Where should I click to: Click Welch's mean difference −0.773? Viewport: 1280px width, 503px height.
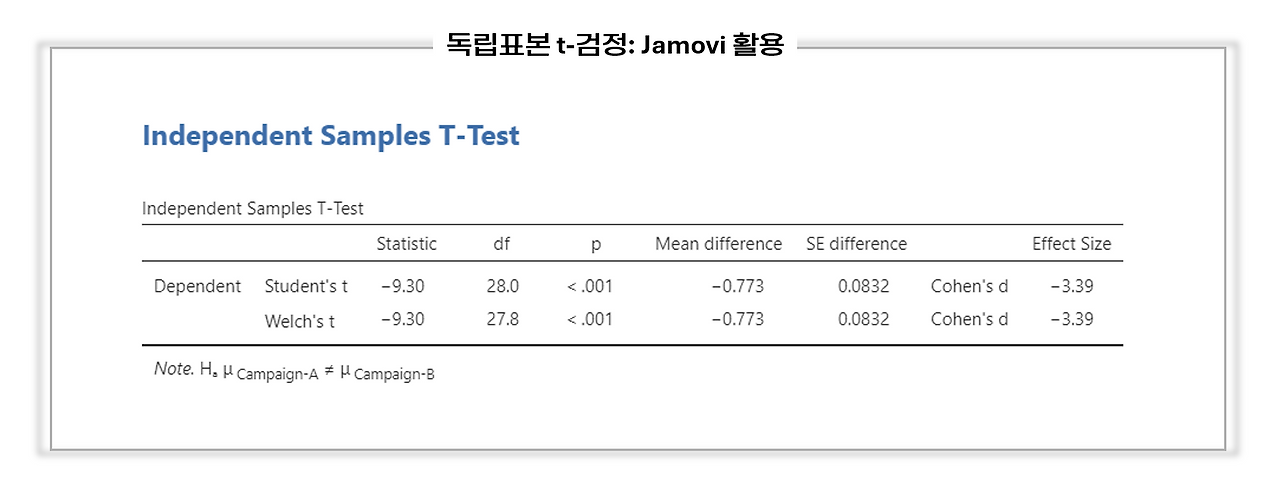738,320
